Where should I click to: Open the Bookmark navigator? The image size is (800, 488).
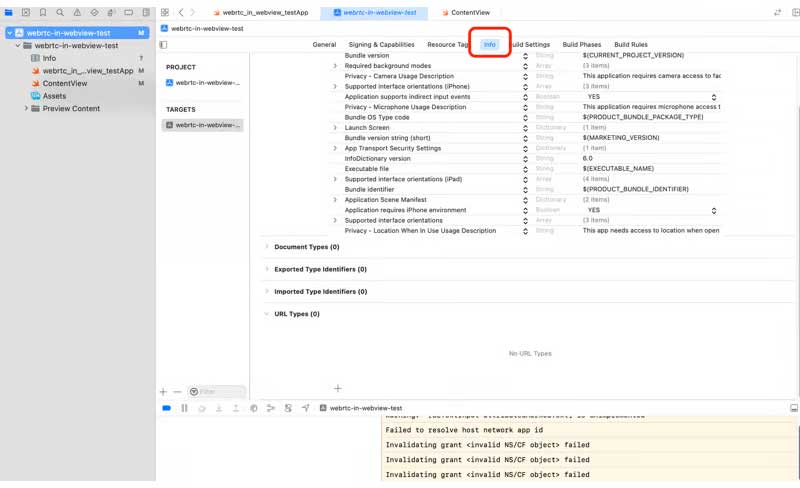(43, 12)
